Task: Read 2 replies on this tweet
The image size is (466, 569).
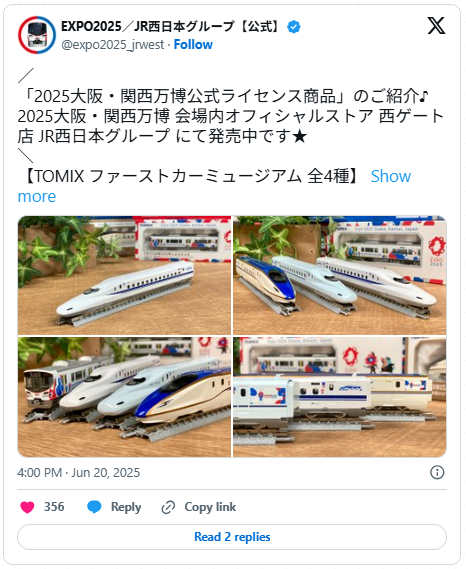Action: [x=232, y=537]
